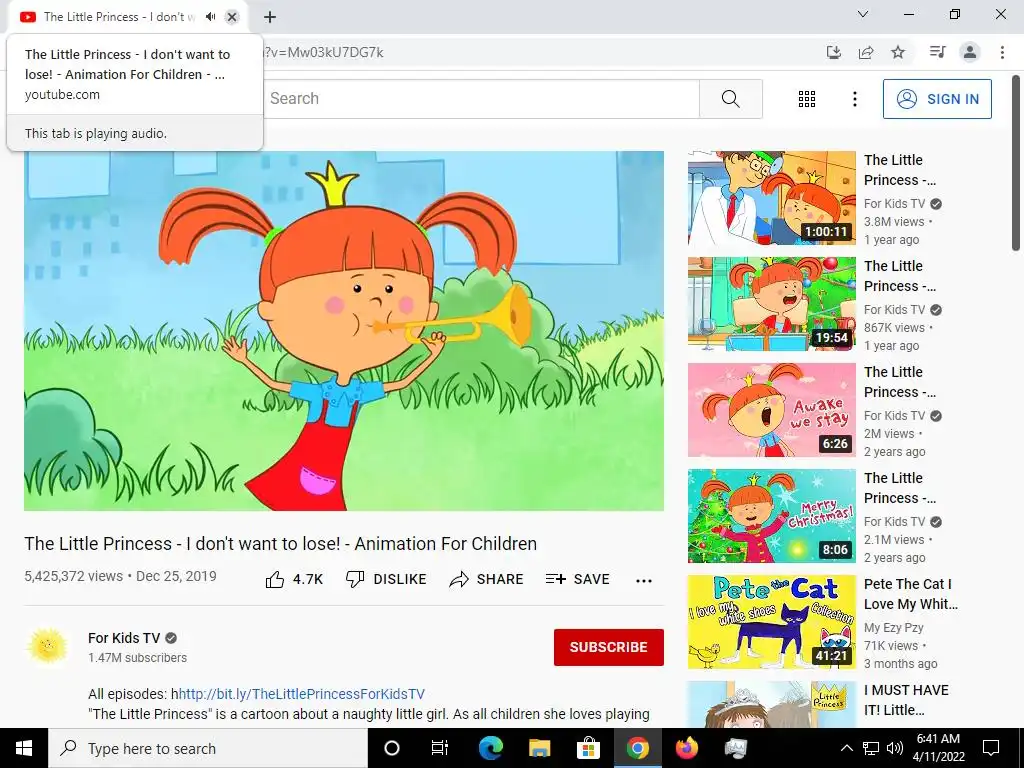
Task: Open the 1:00:11 Little Princess thumbnail
Action: coord(772,198)
